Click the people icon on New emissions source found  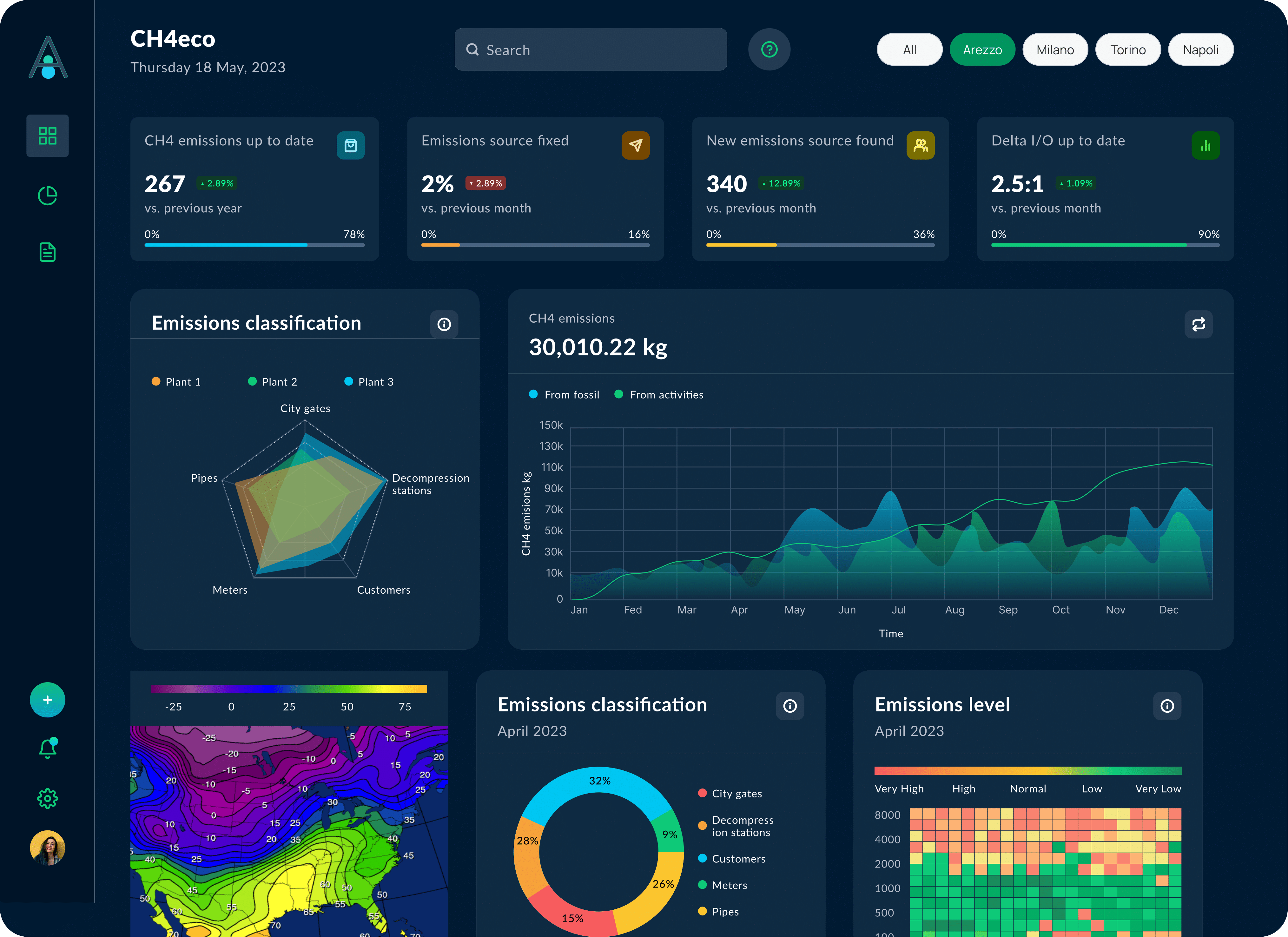921,145
